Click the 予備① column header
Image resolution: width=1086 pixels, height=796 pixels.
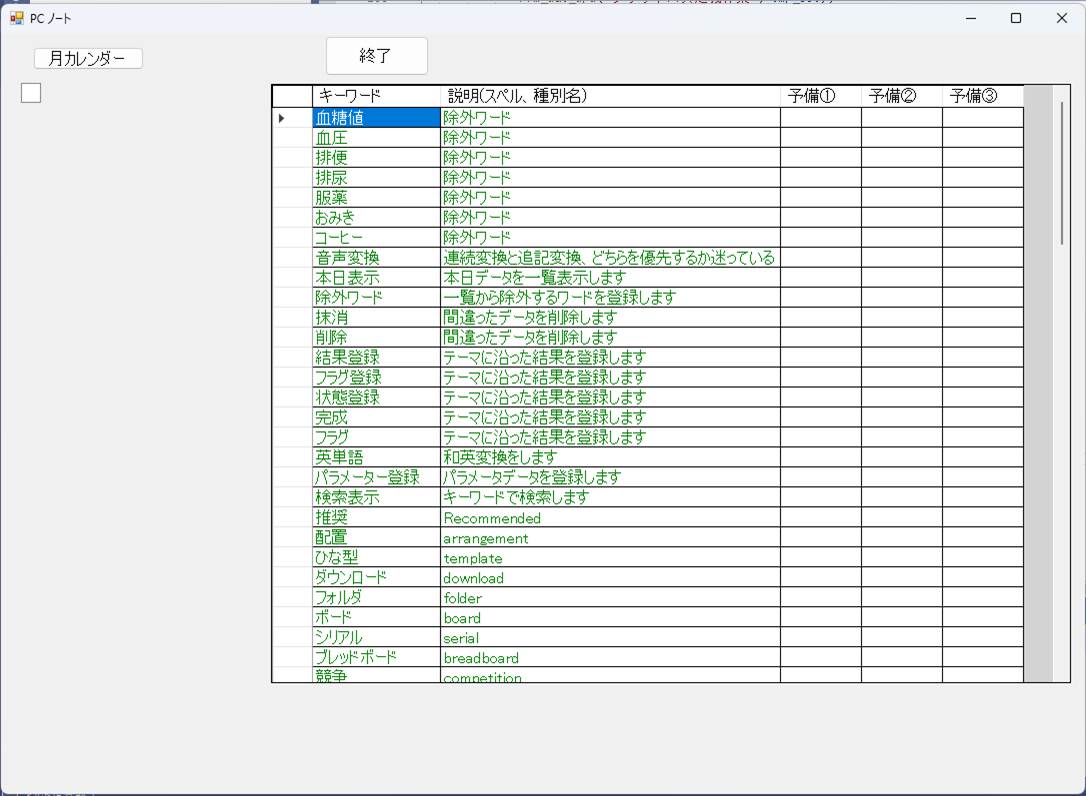pos(820,96)
